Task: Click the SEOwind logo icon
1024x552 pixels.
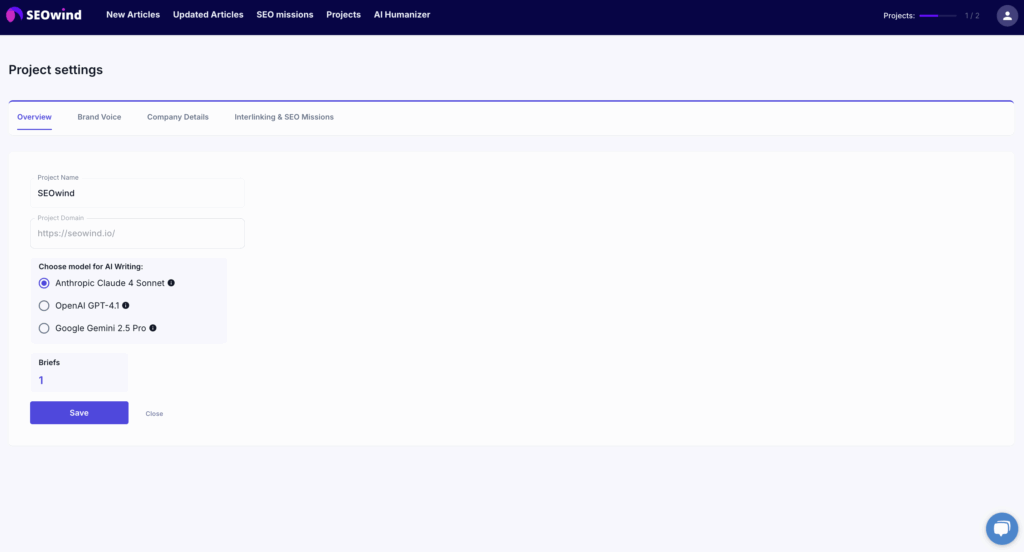Action: coord(15,15)
